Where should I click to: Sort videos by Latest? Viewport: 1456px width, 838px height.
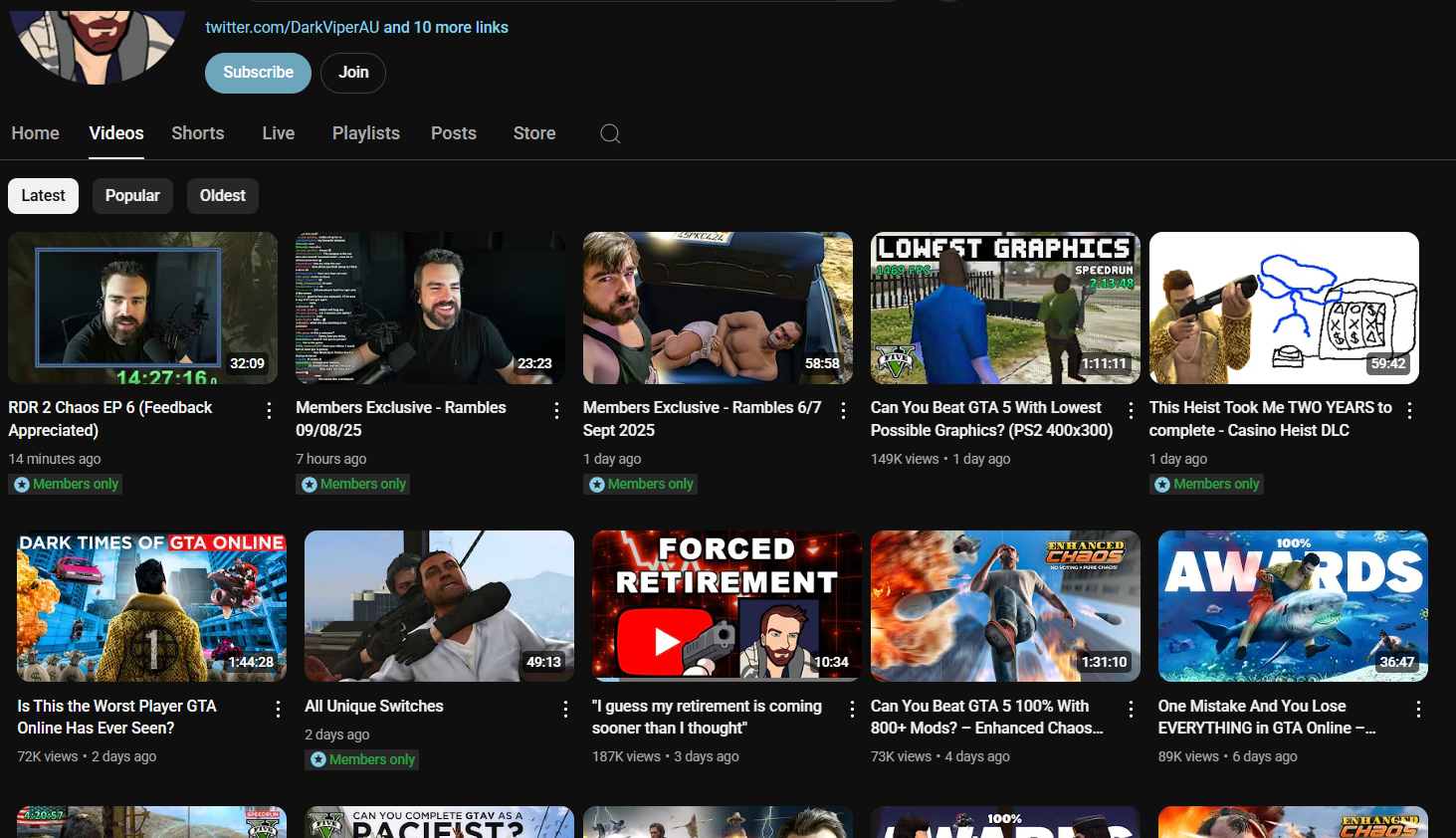(44, 196)
